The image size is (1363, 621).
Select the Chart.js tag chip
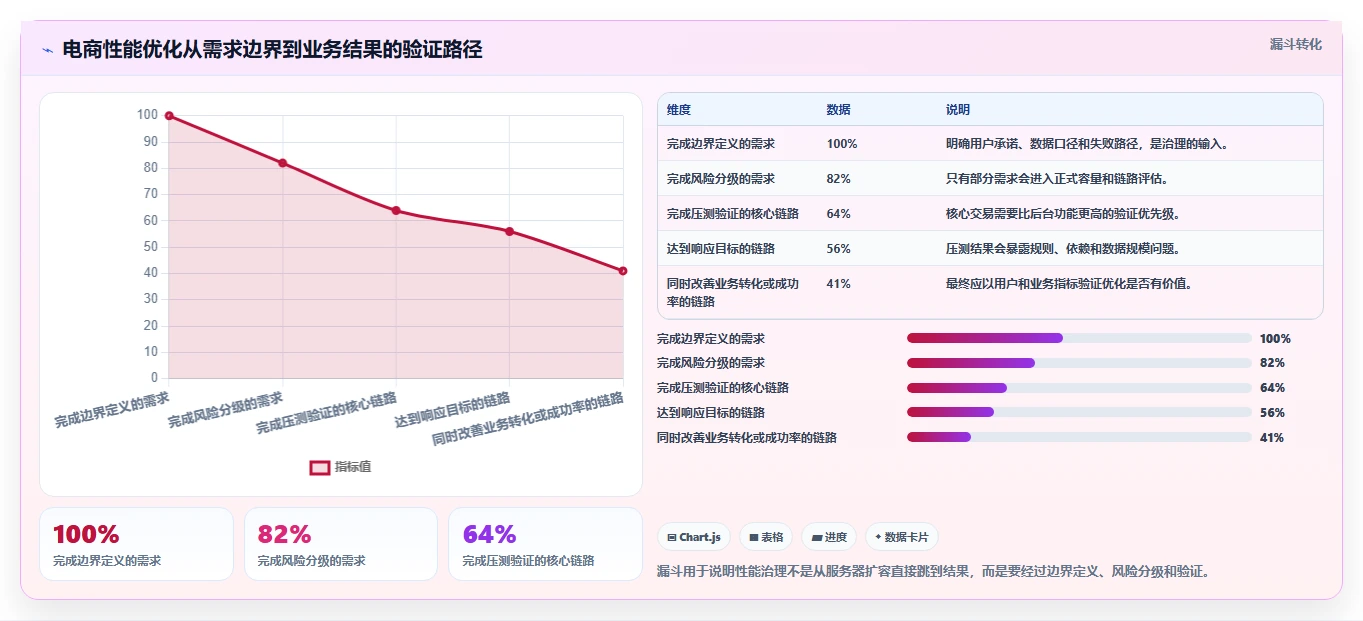click(694, 537)
